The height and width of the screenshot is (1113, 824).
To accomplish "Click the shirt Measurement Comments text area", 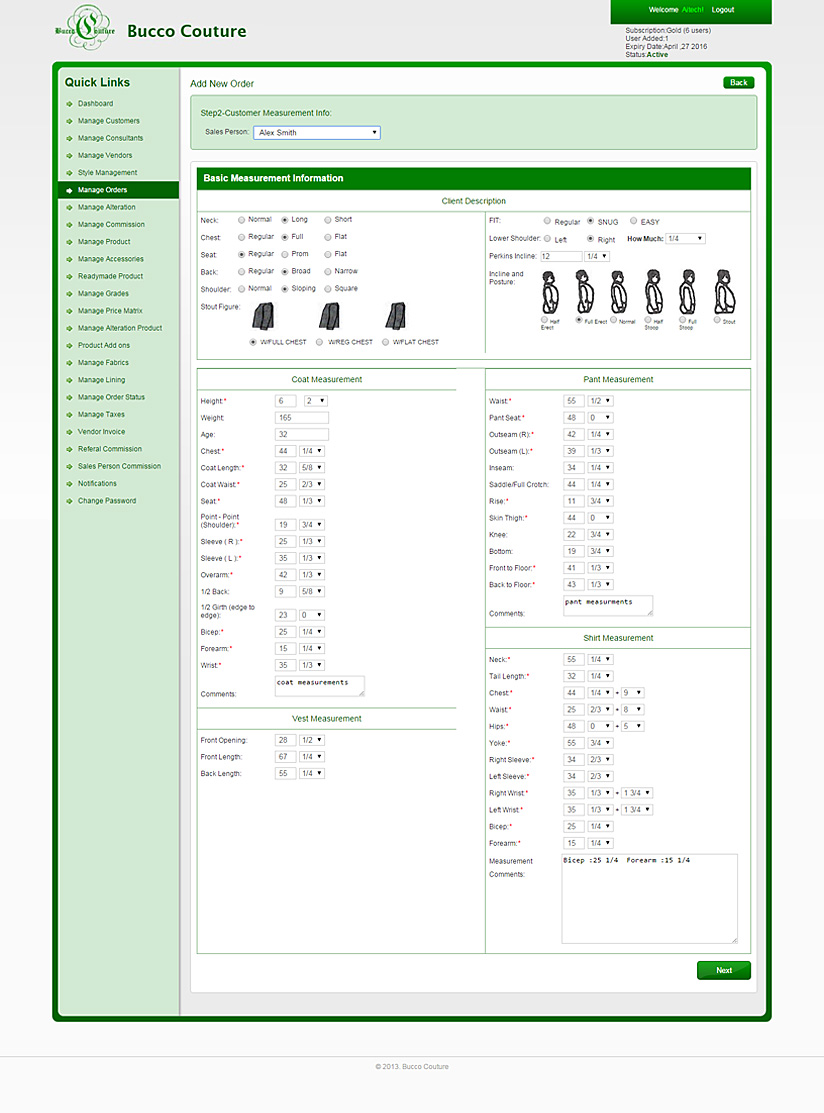I will tap(649, 899).
